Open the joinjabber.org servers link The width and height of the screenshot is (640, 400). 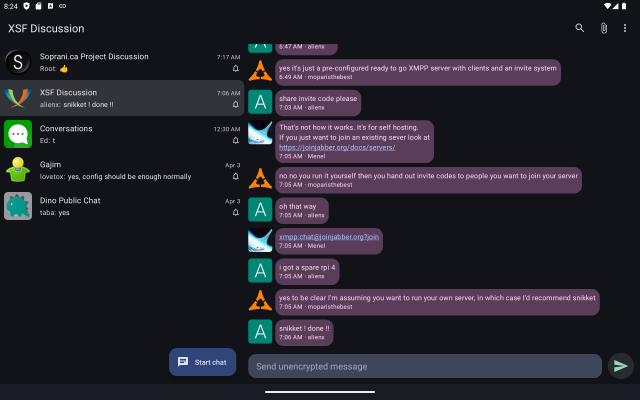coord(337,147)
